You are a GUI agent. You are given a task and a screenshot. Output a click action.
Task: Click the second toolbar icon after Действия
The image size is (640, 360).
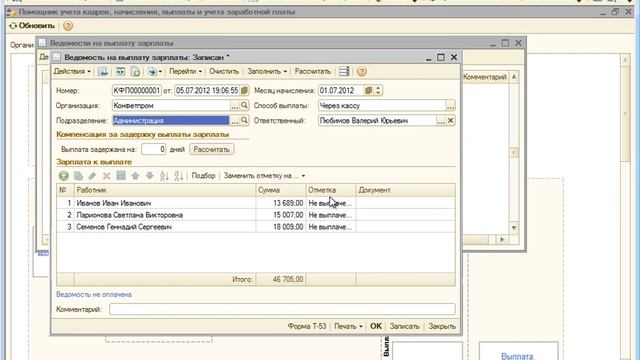(x=120, y=71)
